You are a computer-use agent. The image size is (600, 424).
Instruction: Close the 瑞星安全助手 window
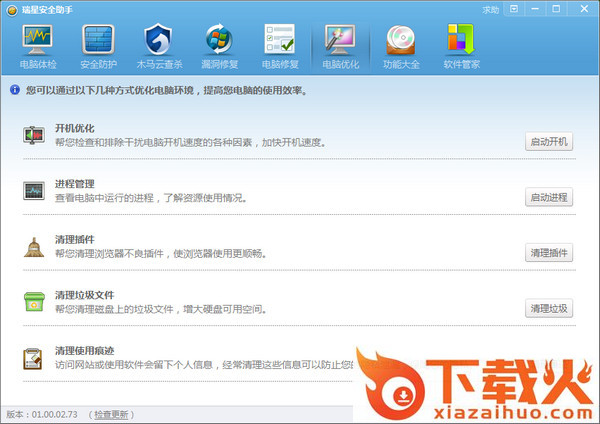click(584, 8)
